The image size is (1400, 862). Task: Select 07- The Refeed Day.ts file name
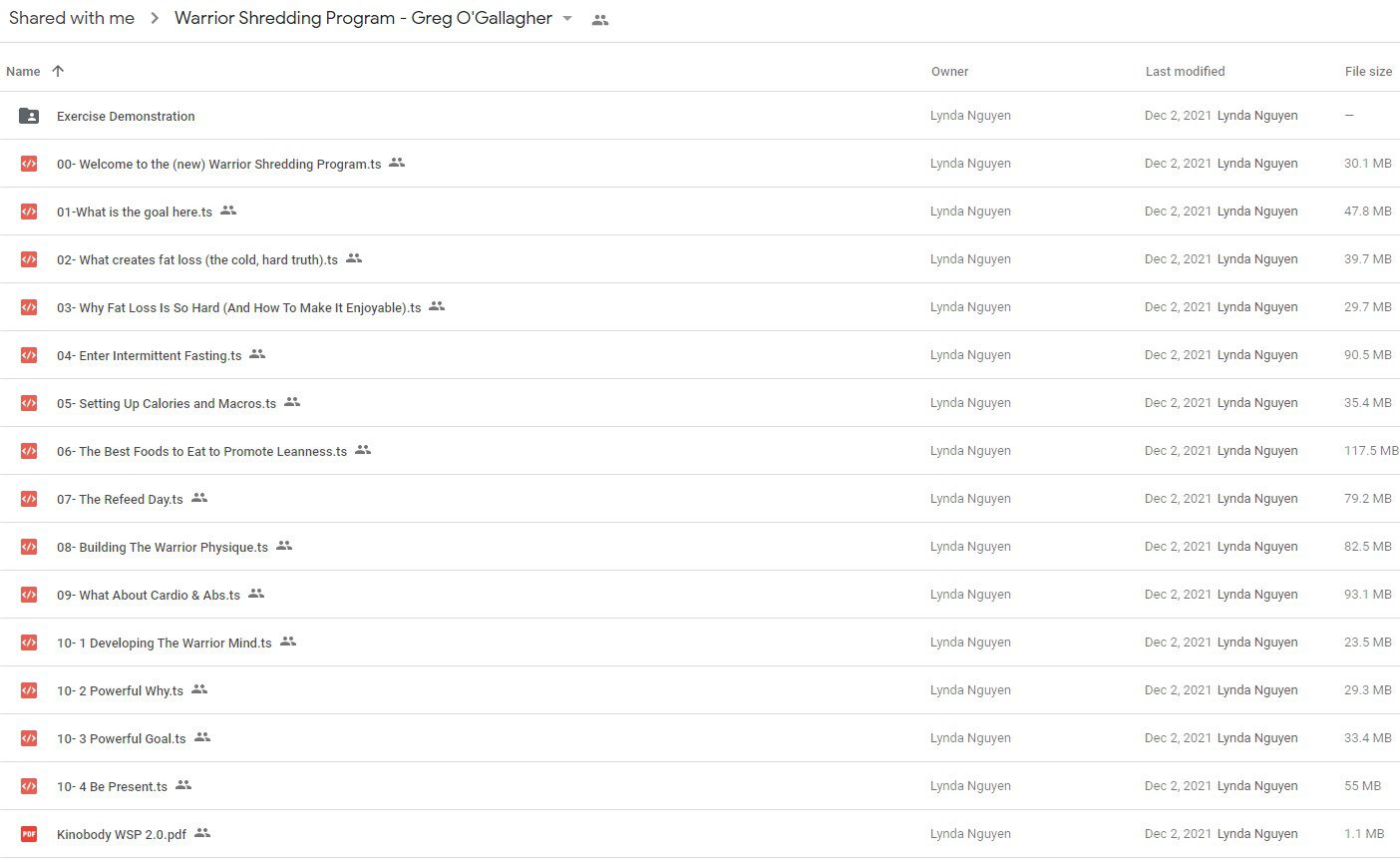[120, 500]
